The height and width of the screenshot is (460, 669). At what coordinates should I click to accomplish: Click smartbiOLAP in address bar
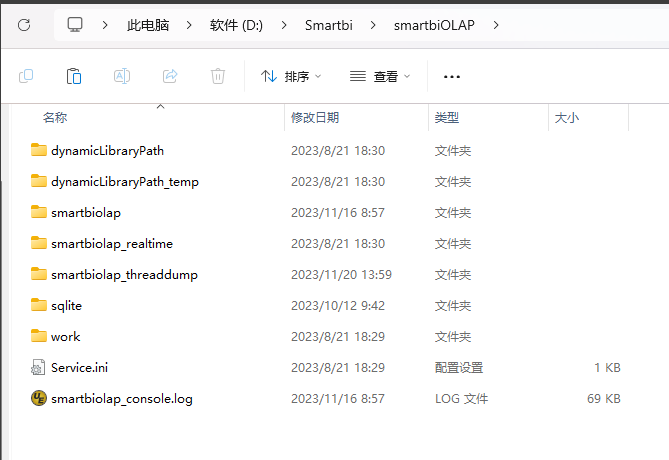[x=434, y=25]
